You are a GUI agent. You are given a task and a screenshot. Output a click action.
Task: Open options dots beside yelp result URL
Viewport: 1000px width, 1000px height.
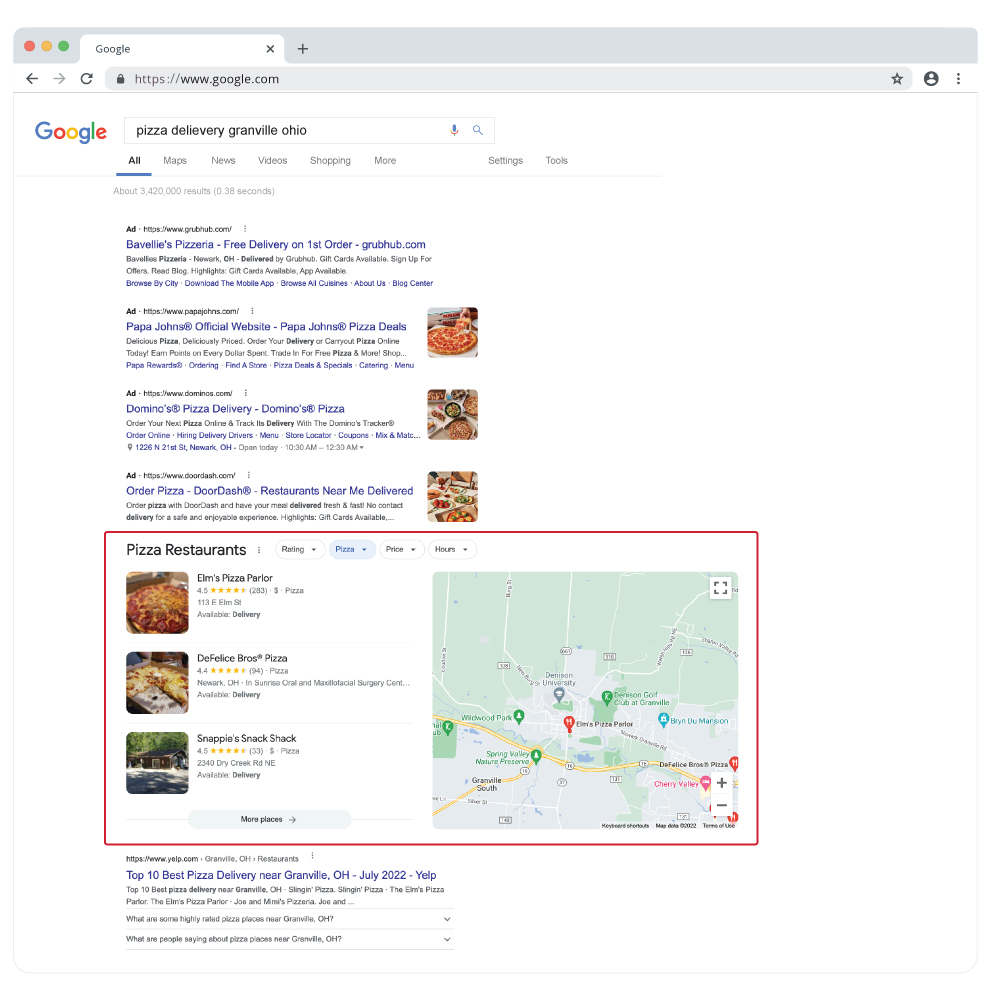tap(312, 856)
